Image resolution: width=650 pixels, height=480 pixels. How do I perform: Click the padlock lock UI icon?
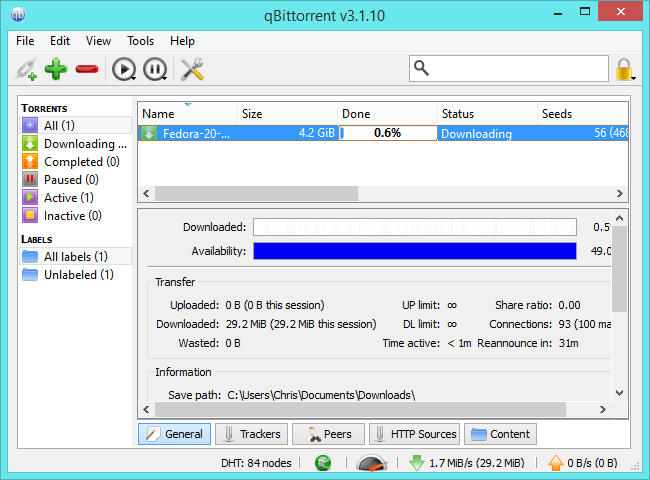coord(625,69)
